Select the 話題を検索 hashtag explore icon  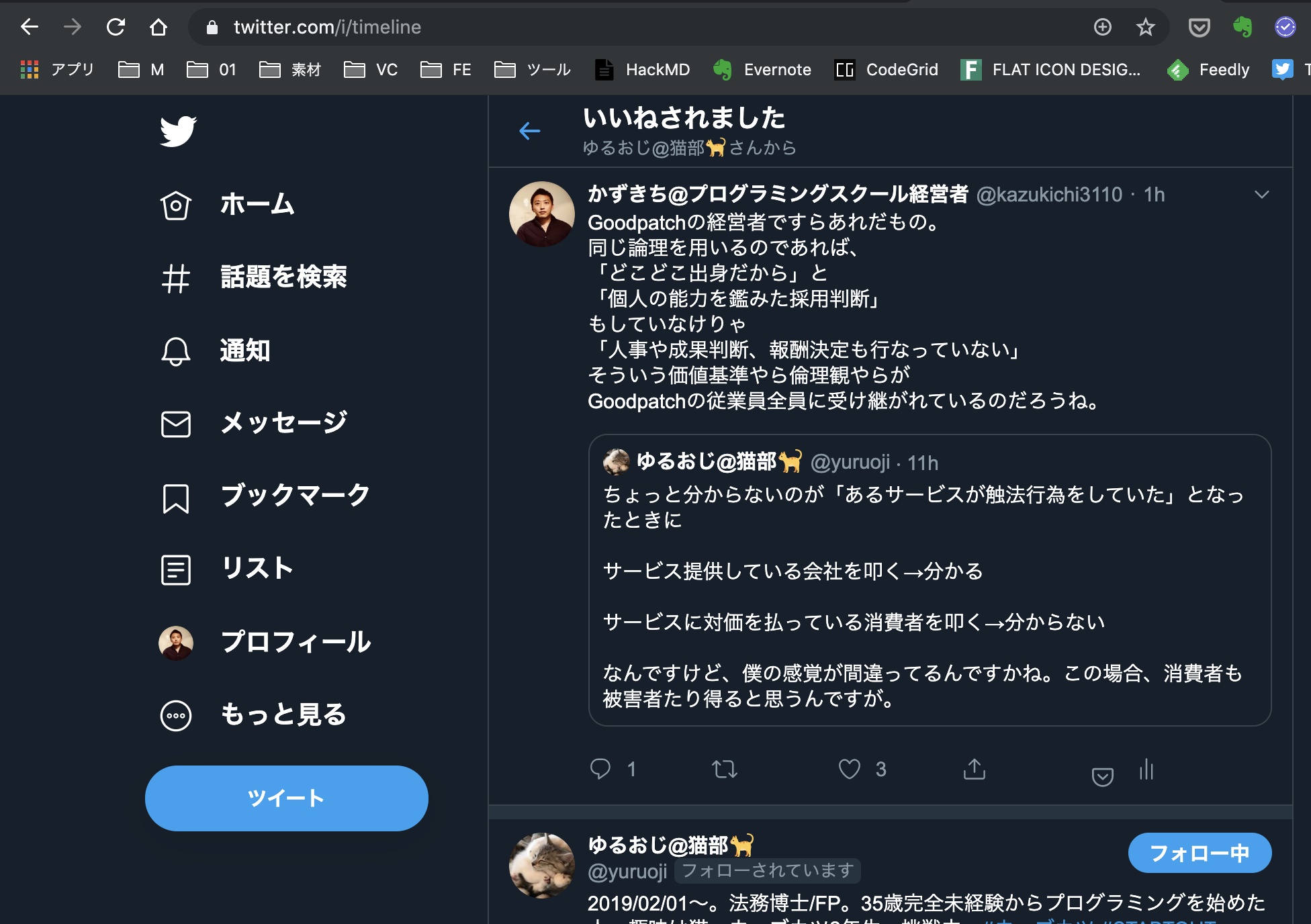tap(175, 279)
